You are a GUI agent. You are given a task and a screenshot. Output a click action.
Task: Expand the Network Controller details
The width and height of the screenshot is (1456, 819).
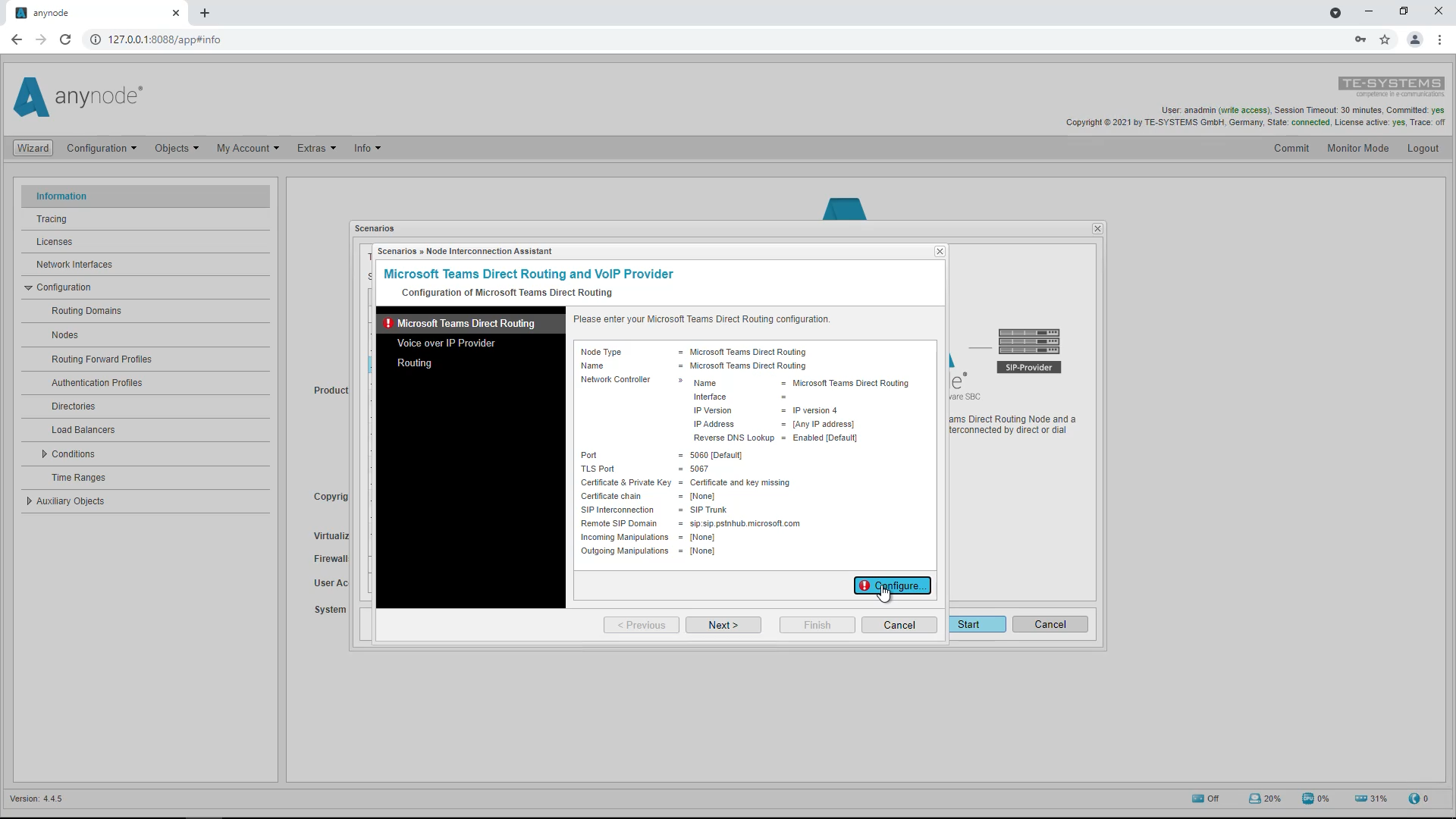tap(680, 381)
